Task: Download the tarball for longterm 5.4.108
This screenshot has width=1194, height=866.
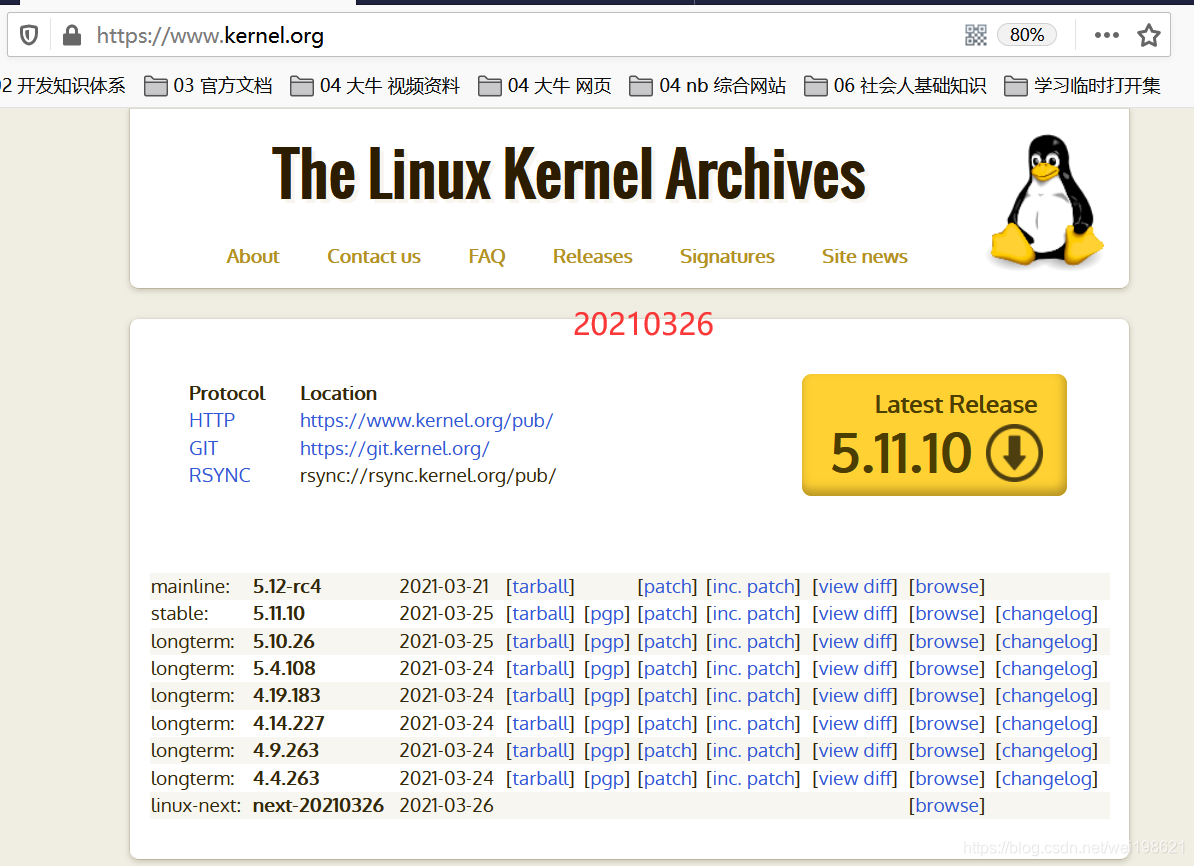Action: [540, 669]
